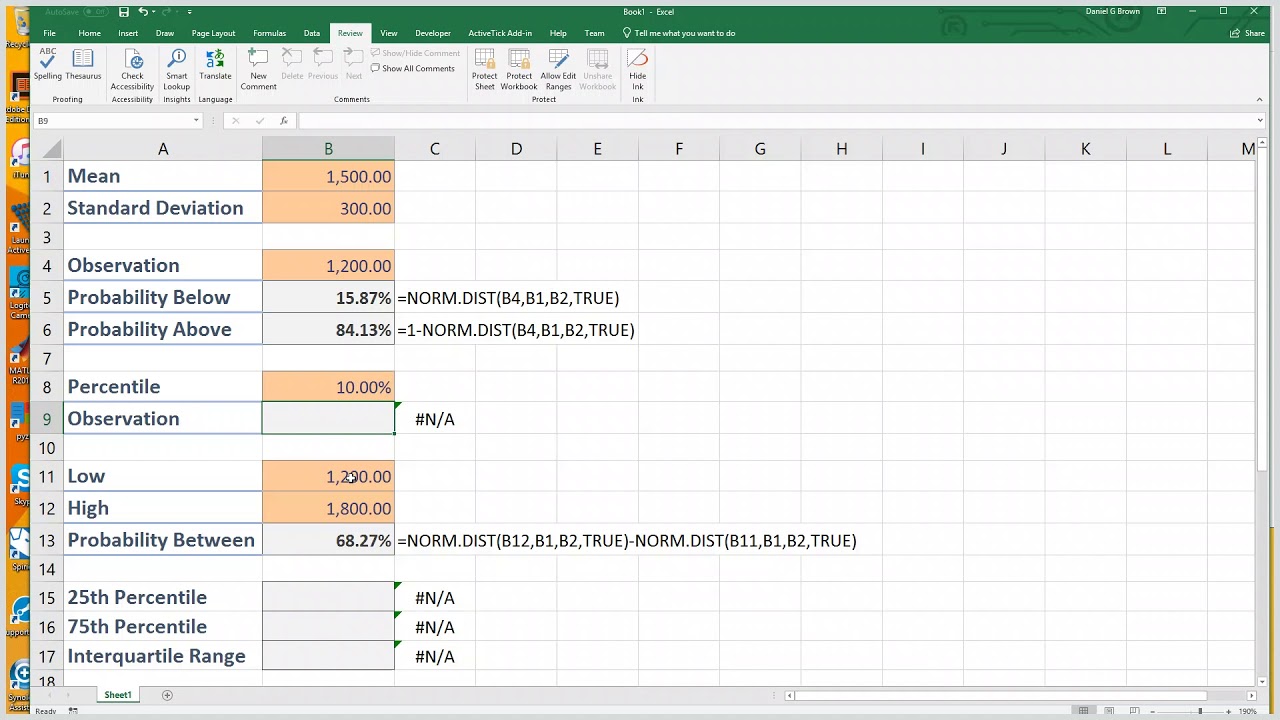Click the Redo arrow

[167, 12]
